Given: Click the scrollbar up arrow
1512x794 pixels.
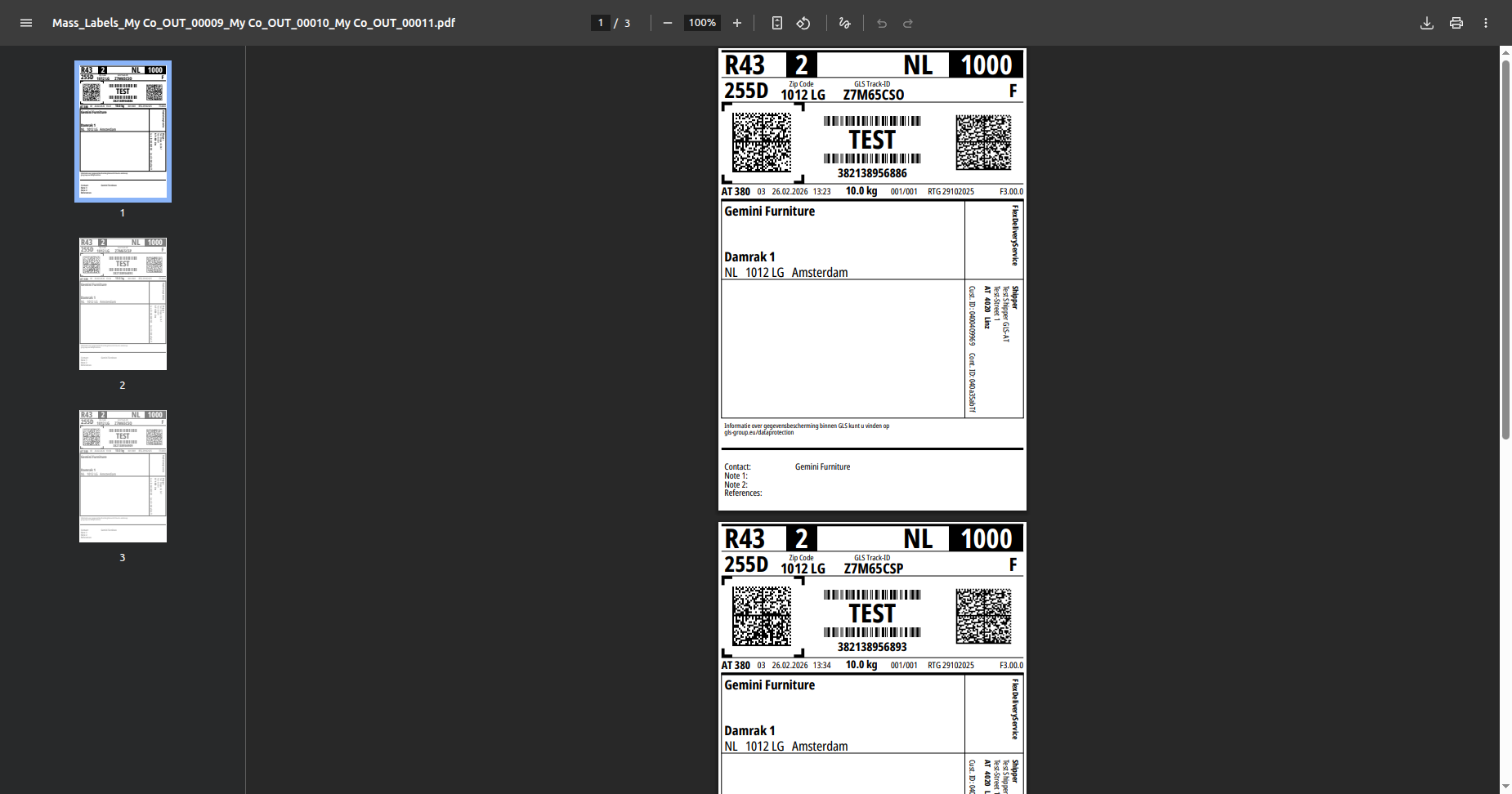Looking at the screenshot, I should 1505,52.
